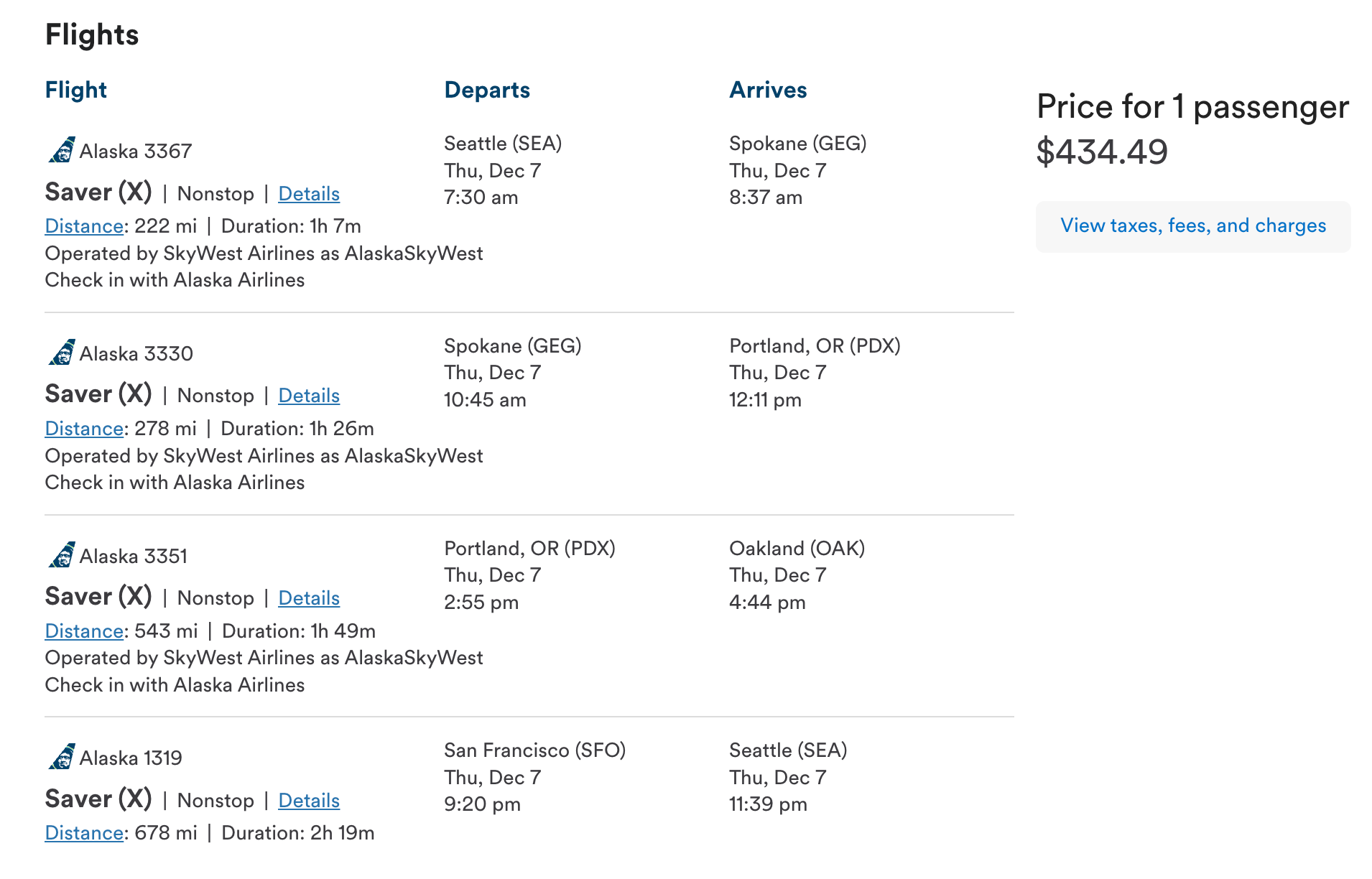Click the Alaska 1319 flight number

tap(131, 758)
